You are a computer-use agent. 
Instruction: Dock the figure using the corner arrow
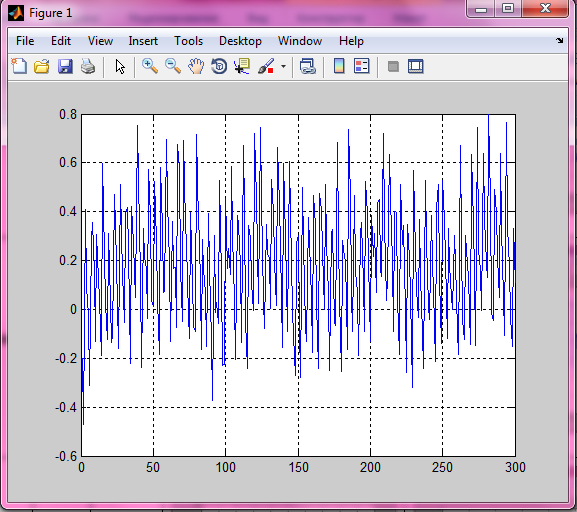click(x=560, y=40)
